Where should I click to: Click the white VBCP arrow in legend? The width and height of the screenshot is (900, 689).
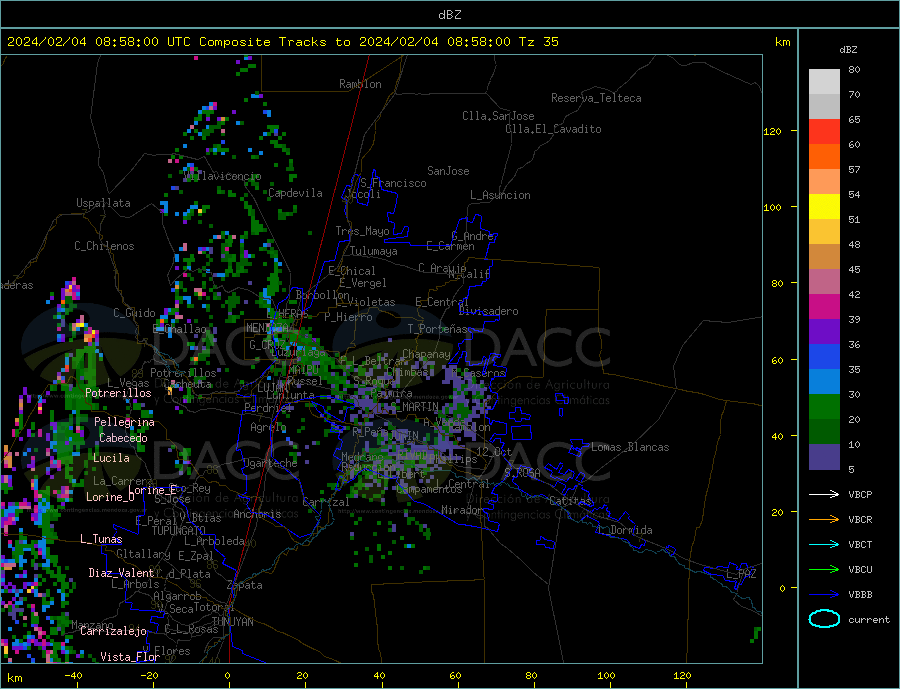(x=824, y=494)
